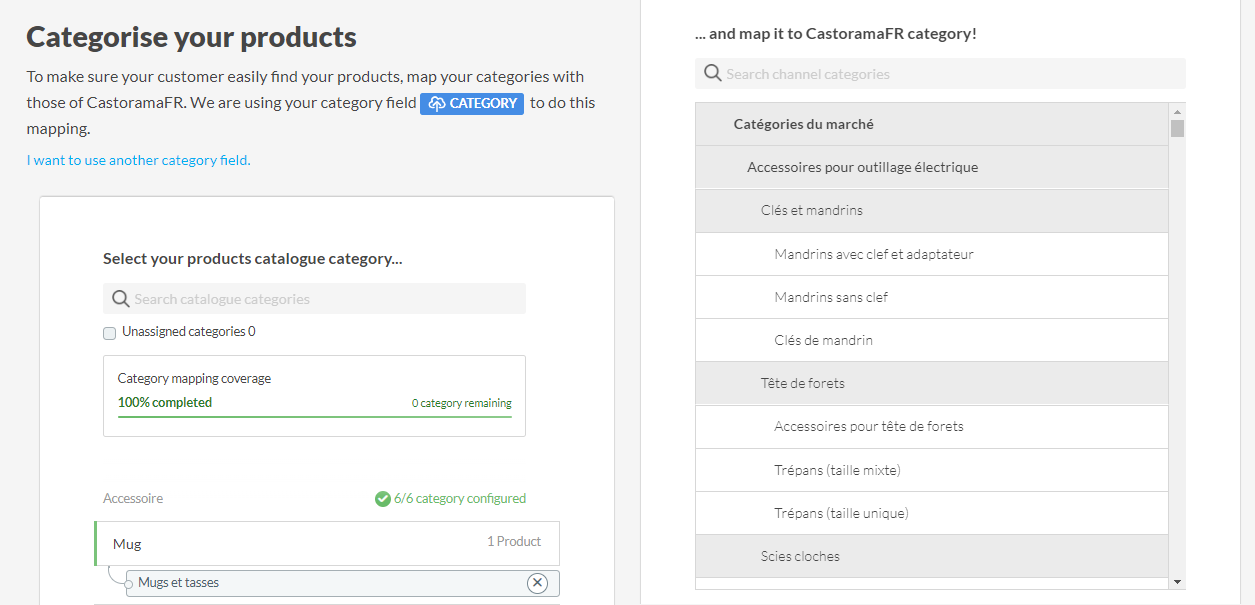Choose Mandrins sans clef category
The image size is (1255, 605).
[831, 297]
